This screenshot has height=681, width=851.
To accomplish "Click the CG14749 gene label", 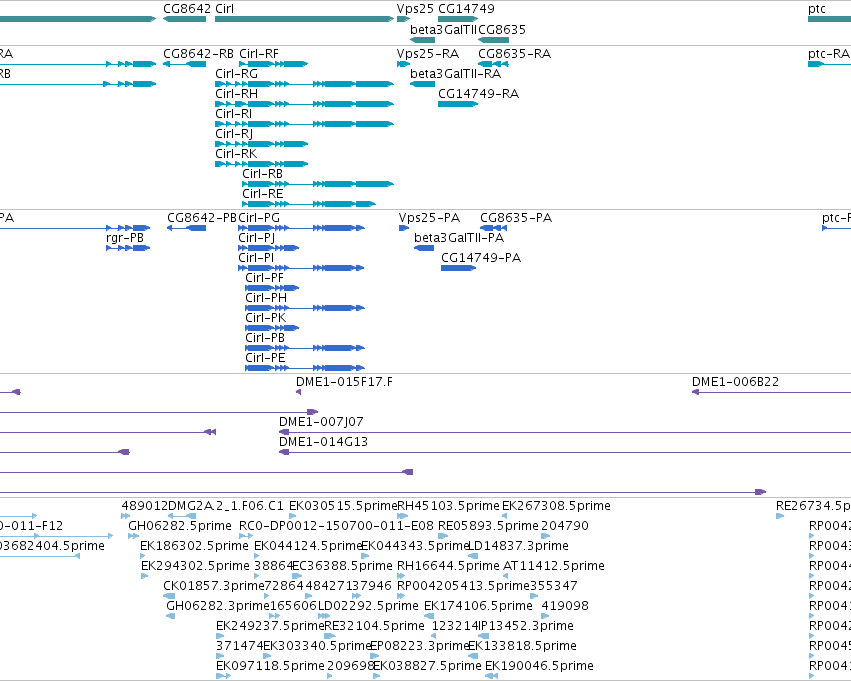I will pos(466,9).
